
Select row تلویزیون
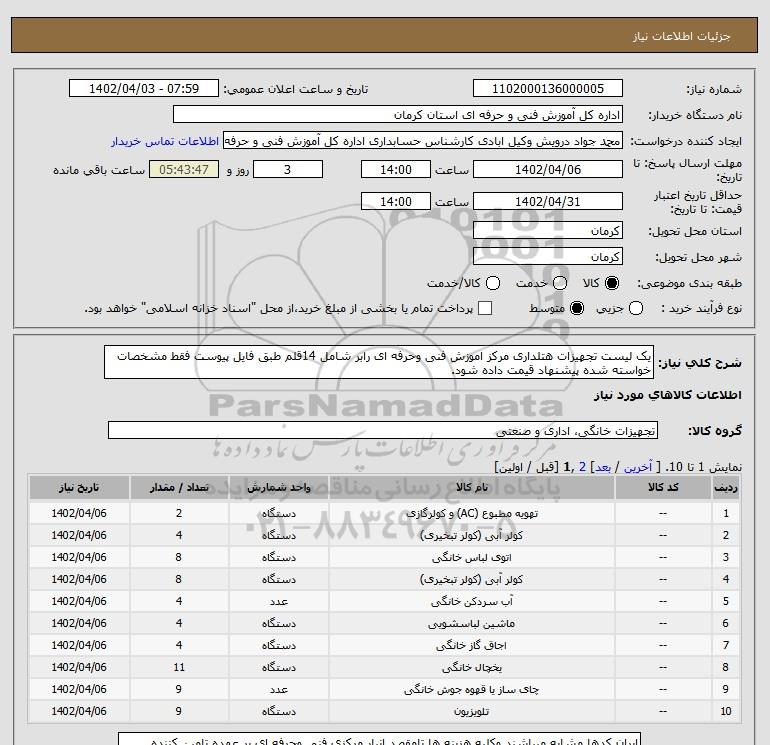[x=384, y=712]
